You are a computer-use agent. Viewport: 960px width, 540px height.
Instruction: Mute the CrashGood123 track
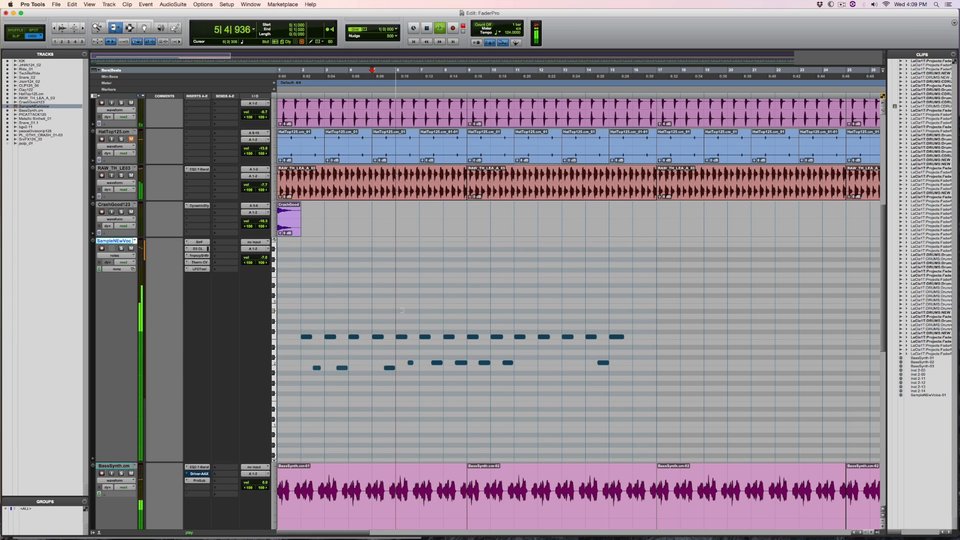(x=130, y=211)
